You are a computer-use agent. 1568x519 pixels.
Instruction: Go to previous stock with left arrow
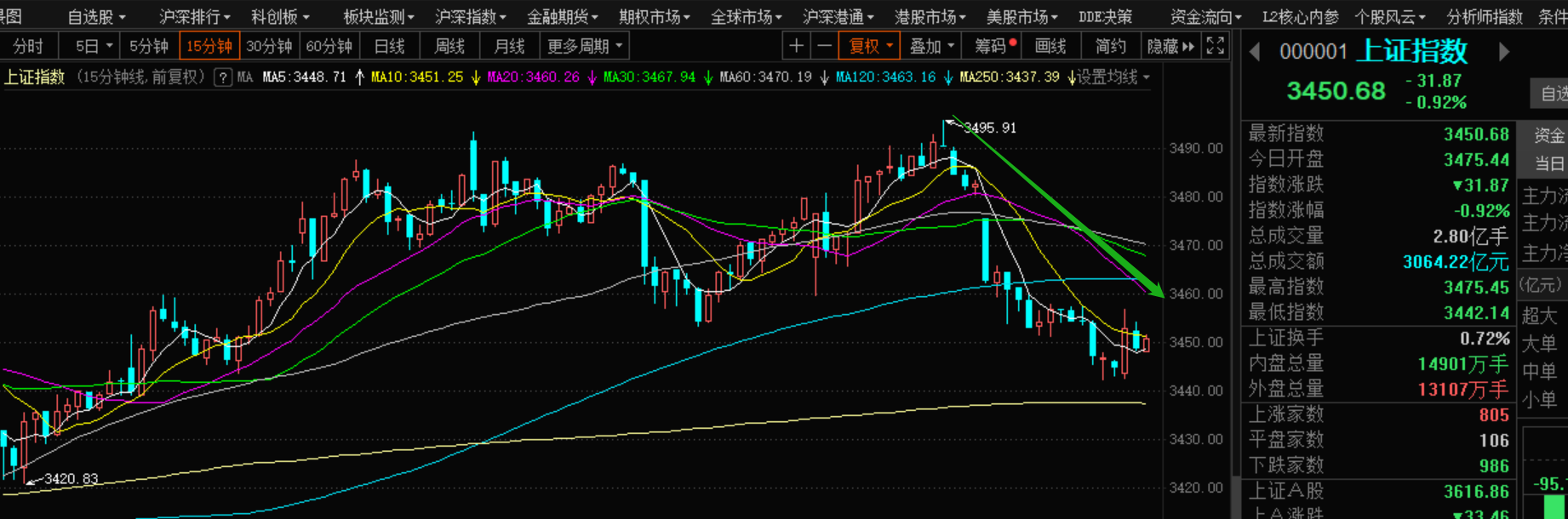point(1255,52)
